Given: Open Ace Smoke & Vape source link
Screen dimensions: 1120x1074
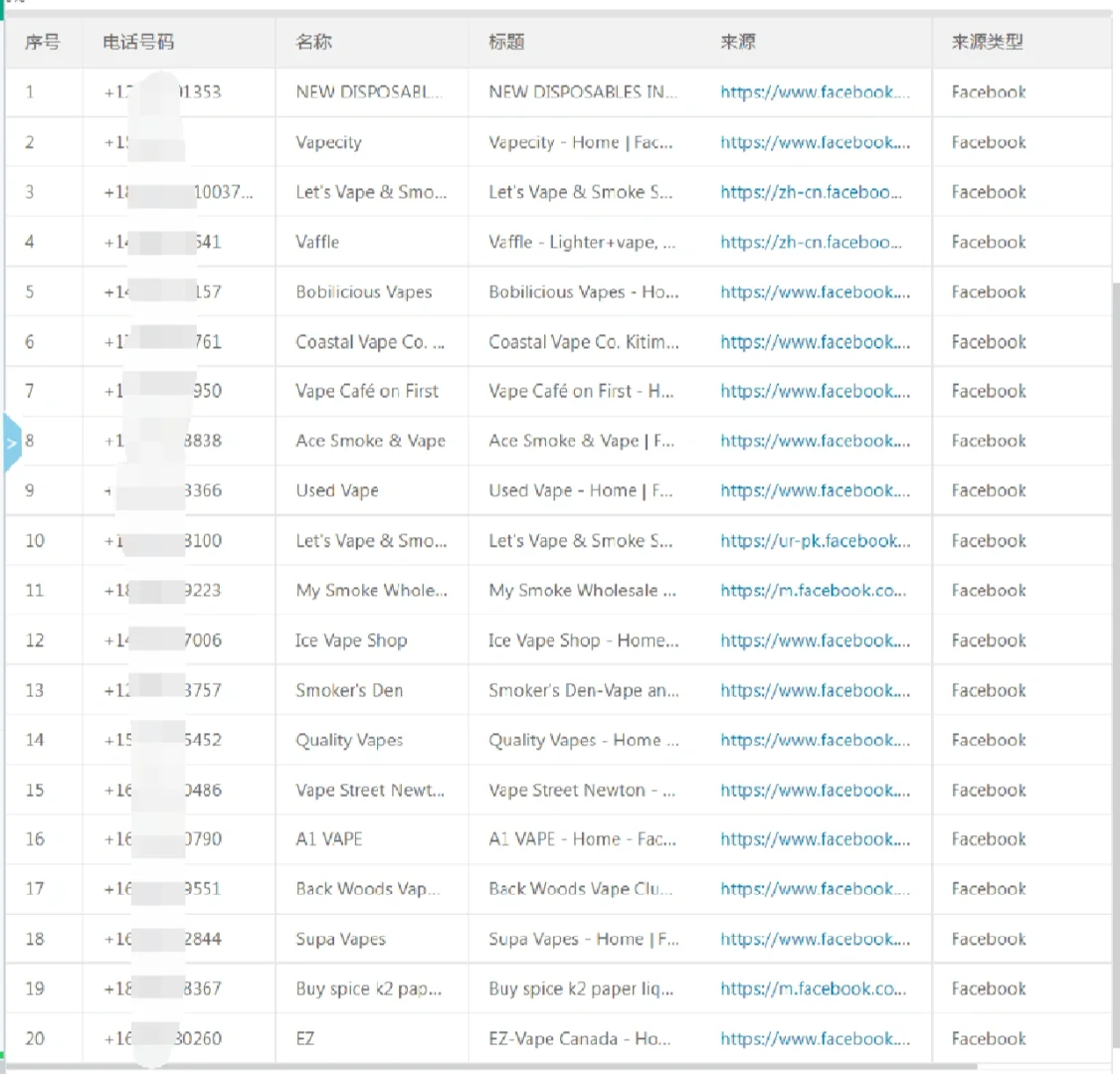Looking at the screenshot, I should tap(815, 442).
